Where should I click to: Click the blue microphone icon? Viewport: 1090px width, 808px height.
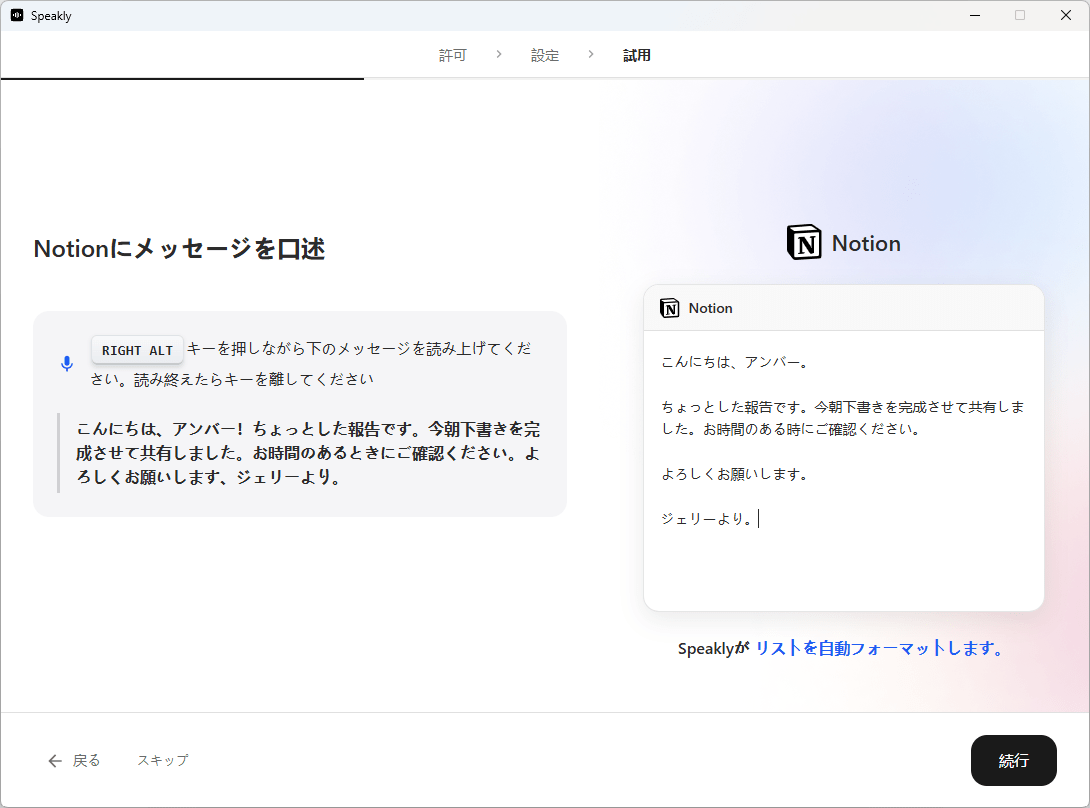67,364
